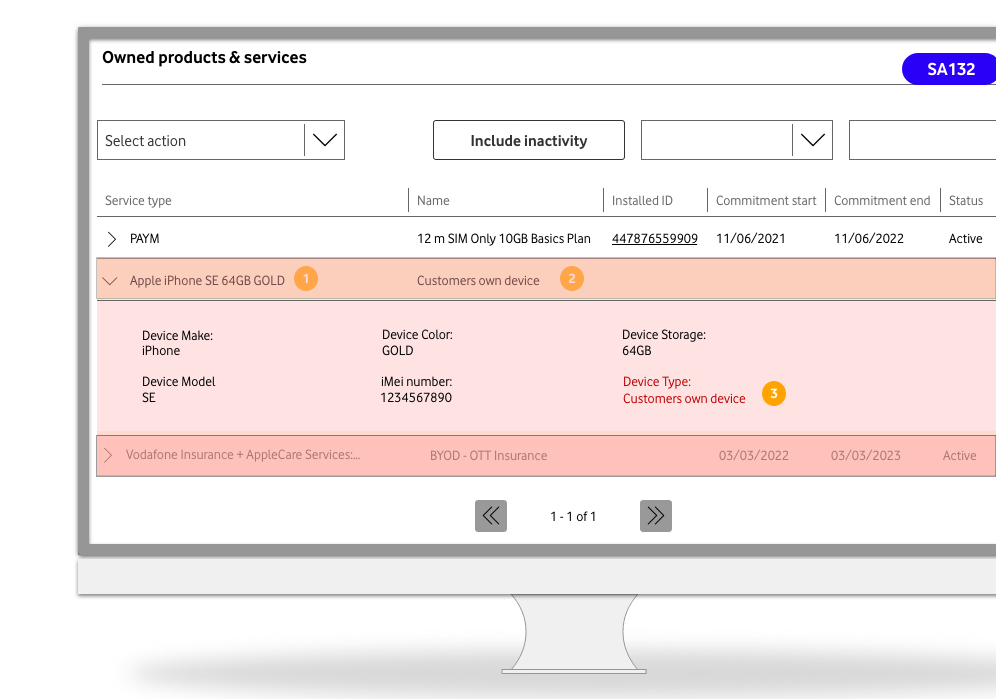Image resolution: width=998 pixels, height=699 pixels.
Task: Go to previous page of results
Action: (x=491, y=516)
